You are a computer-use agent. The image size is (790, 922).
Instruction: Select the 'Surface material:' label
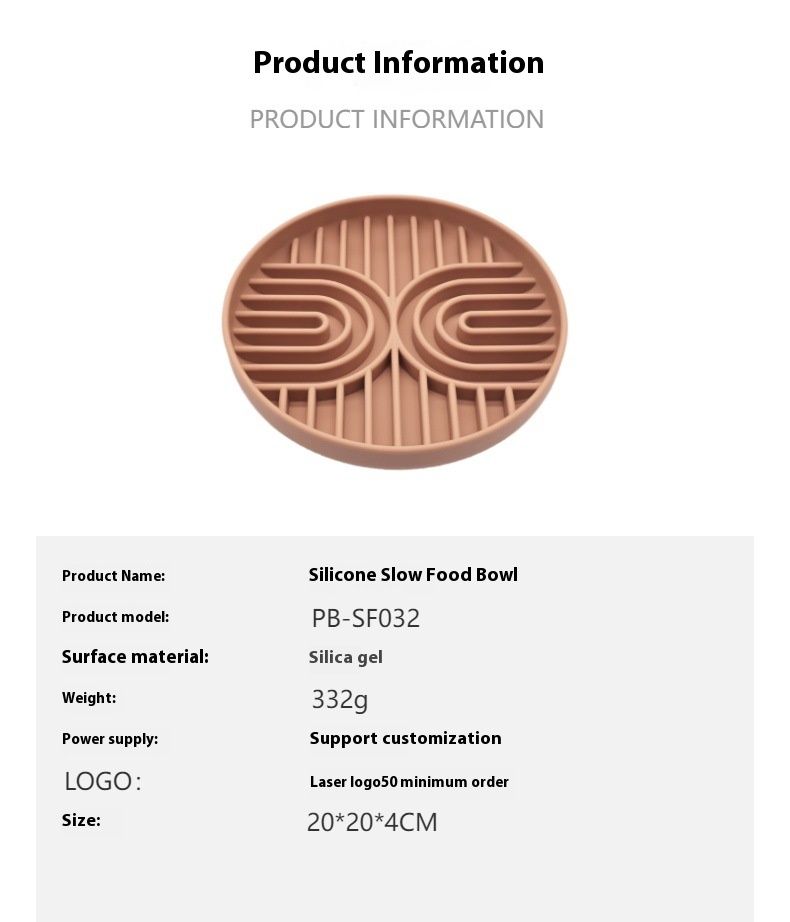point(135,657)
